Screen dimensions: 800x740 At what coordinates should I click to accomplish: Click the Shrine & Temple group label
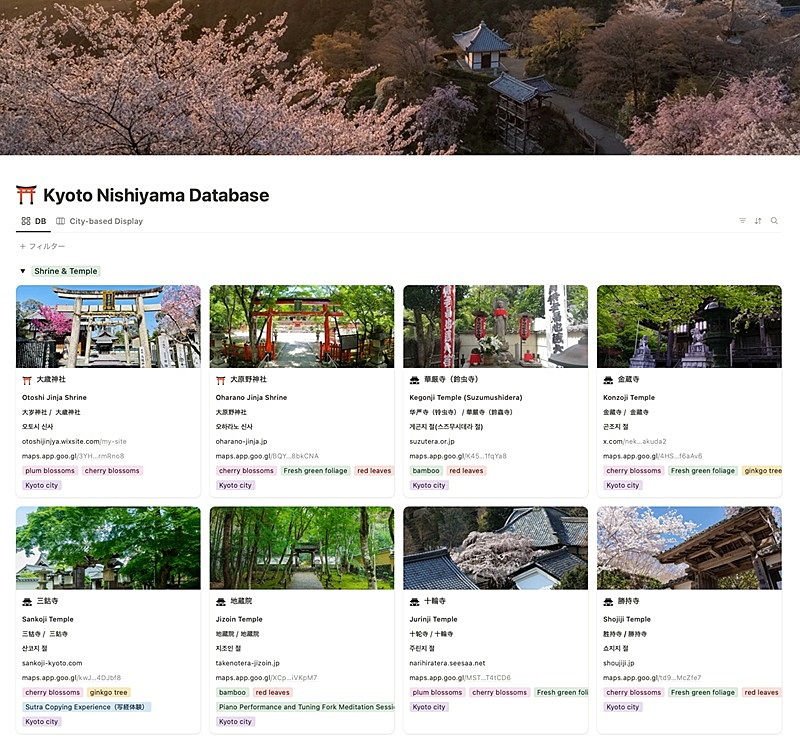[x=66, y=271]
